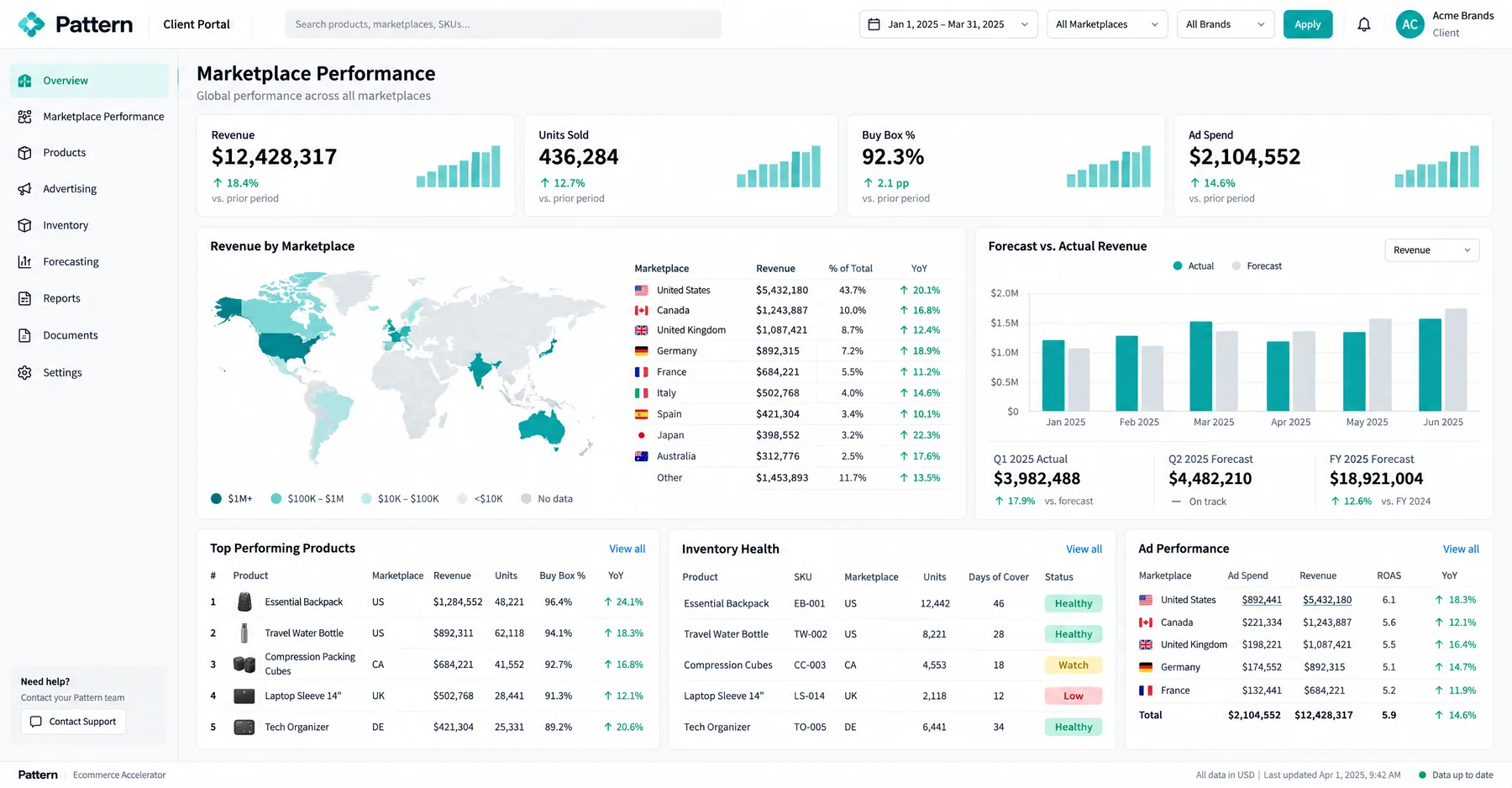Toggle the Forecast series legend
This screenshot has width=1512, height=788.
pos(1257,266)
